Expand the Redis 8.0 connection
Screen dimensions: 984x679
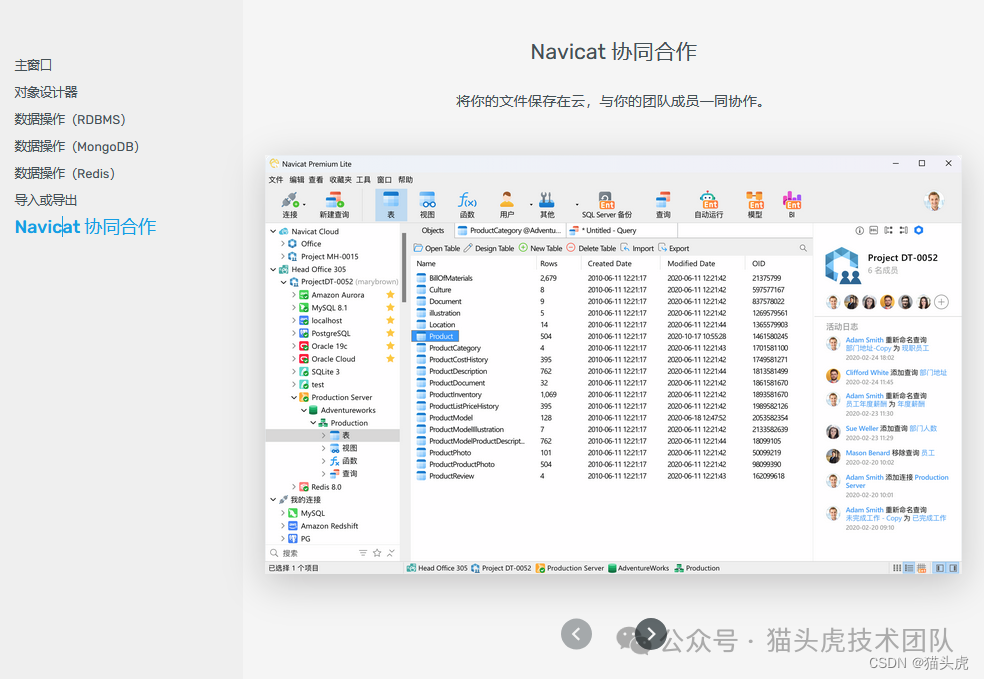[293, 486]
